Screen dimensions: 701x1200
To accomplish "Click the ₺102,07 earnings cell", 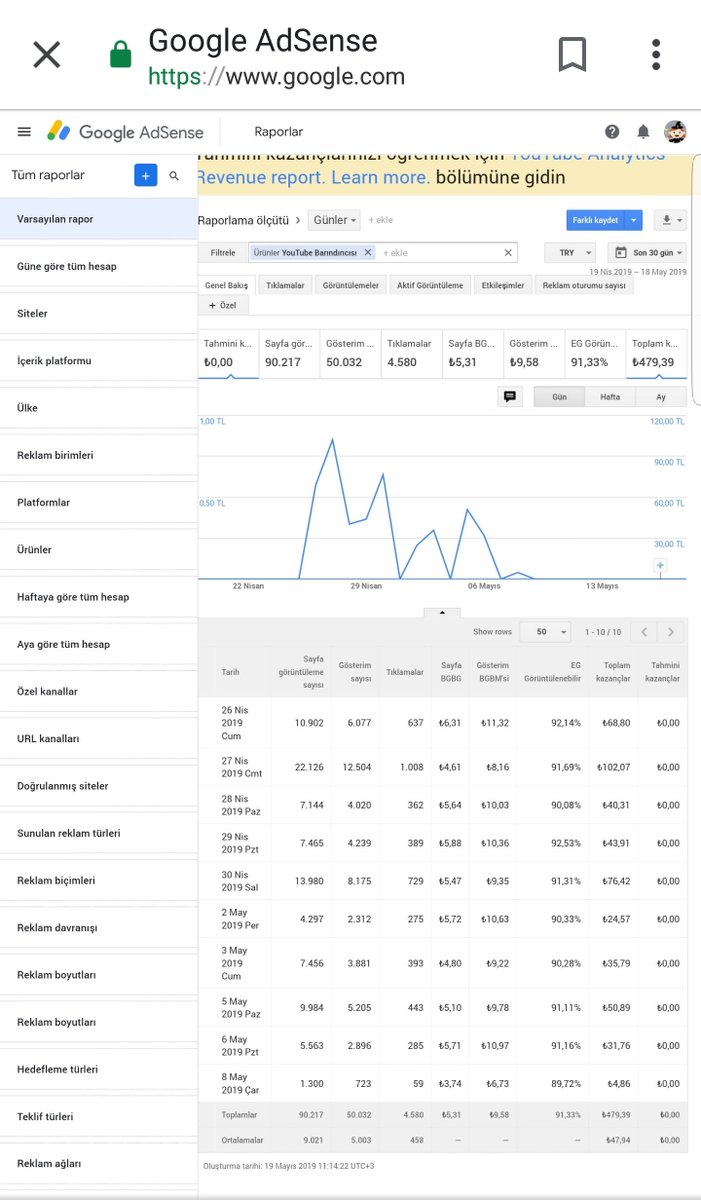I will 614,767.
